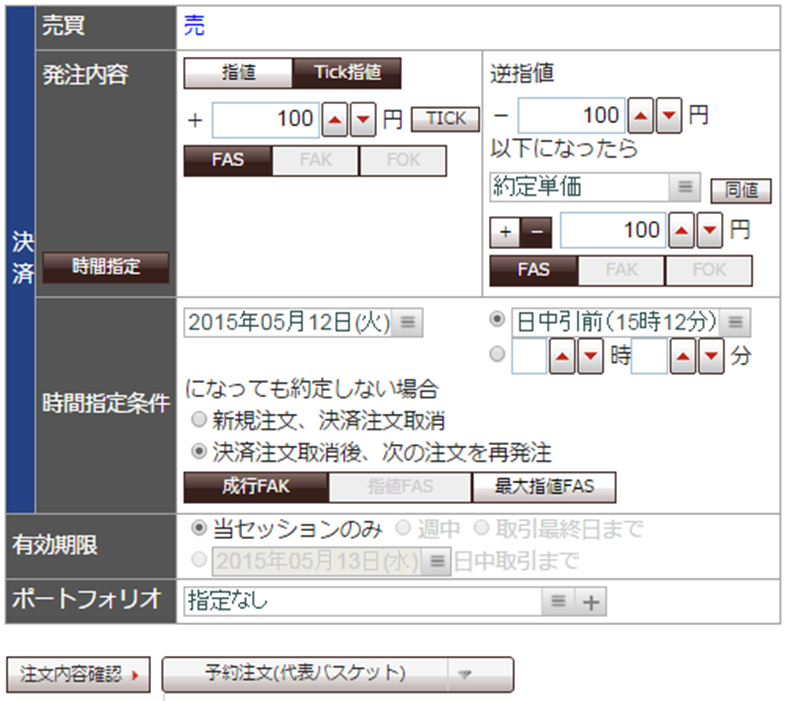
Task: Select the custom hour/minute radio button
Action: (x=497, y=354)
